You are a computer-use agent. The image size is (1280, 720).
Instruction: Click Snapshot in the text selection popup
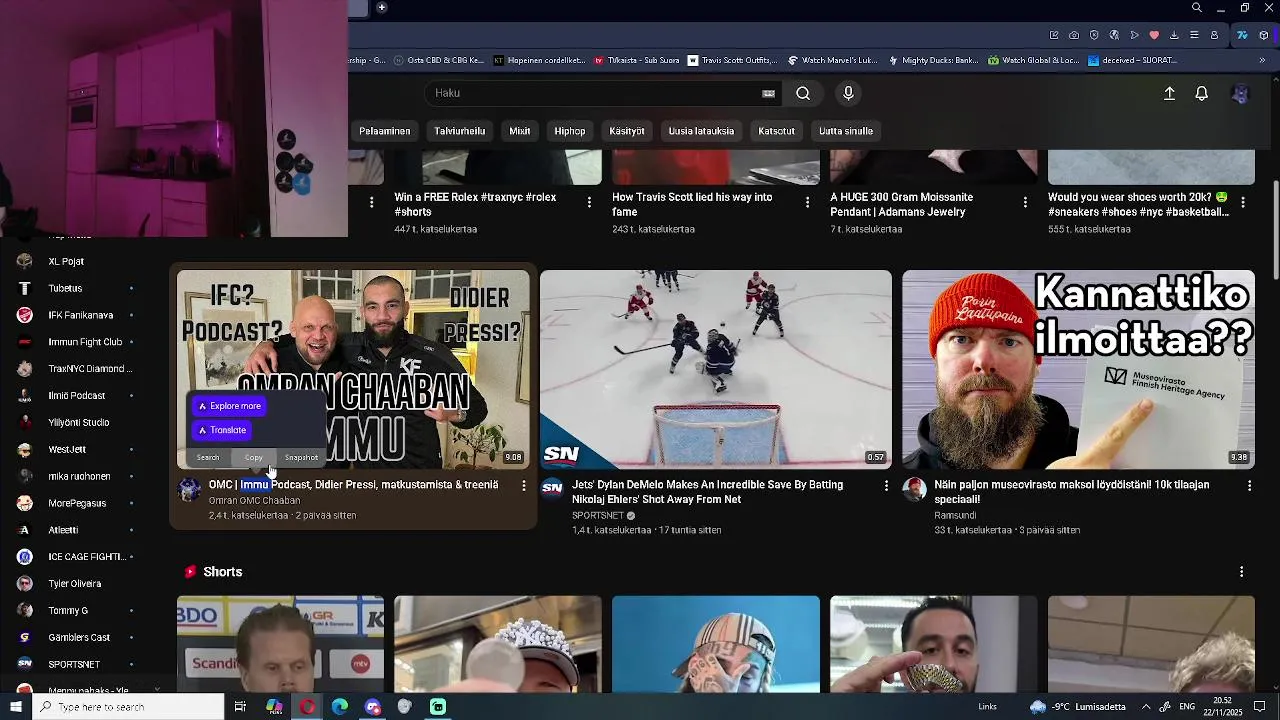coord(301,458)
